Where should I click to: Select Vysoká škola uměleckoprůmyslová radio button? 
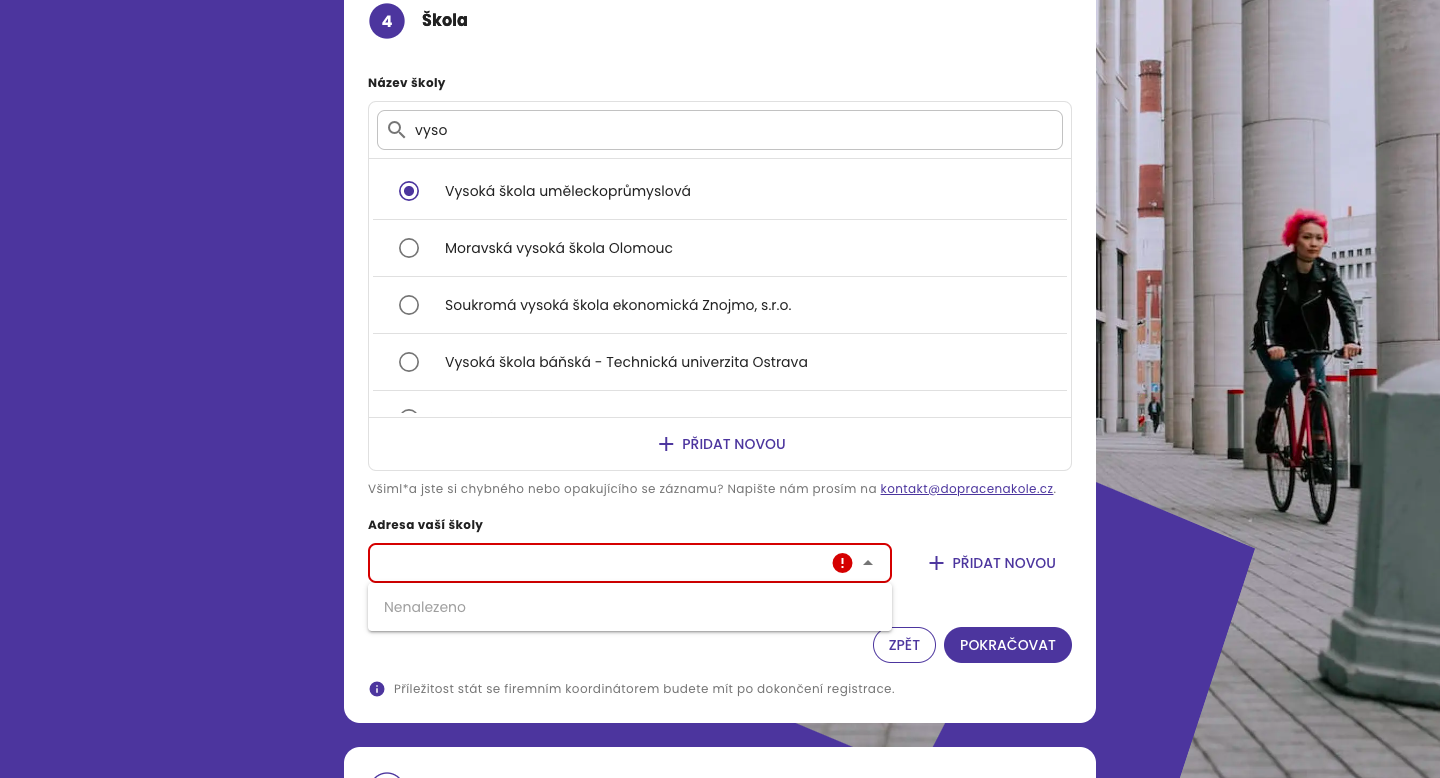(x=409, y=191)
